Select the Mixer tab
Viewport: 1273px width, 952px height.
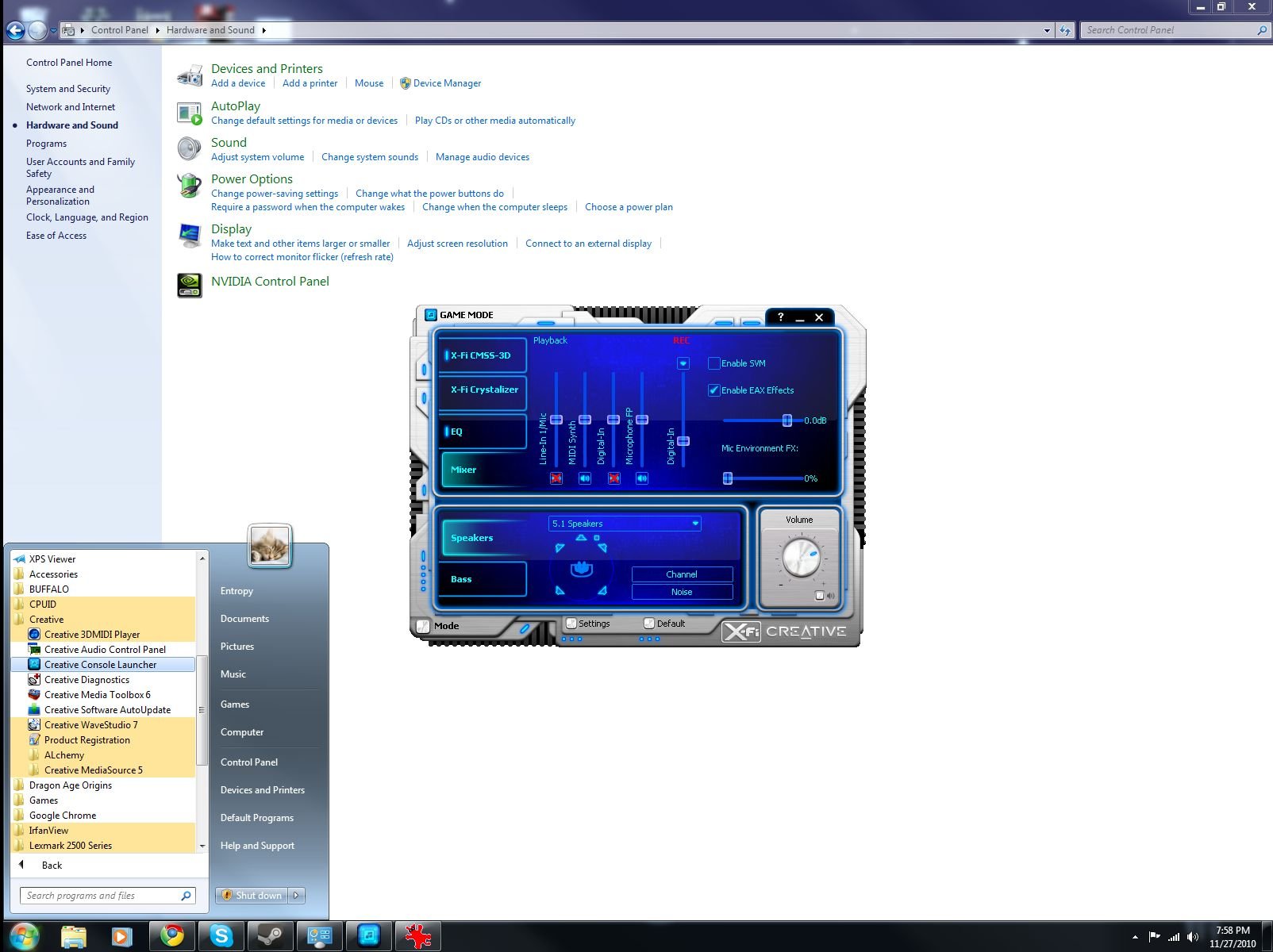[x=483, y=470]
